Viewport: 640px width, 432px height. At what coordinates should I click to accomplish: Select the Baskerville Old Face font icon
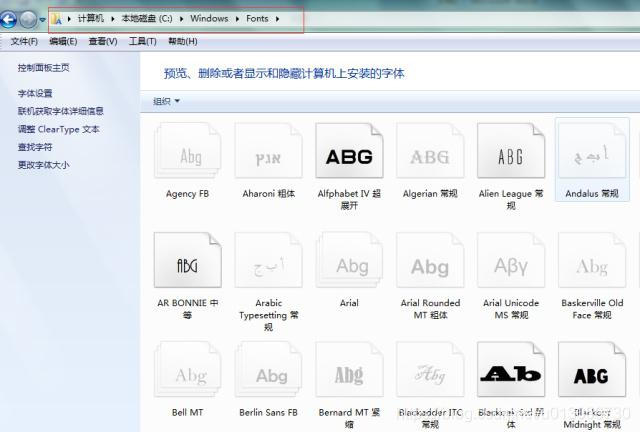(592, 260)
